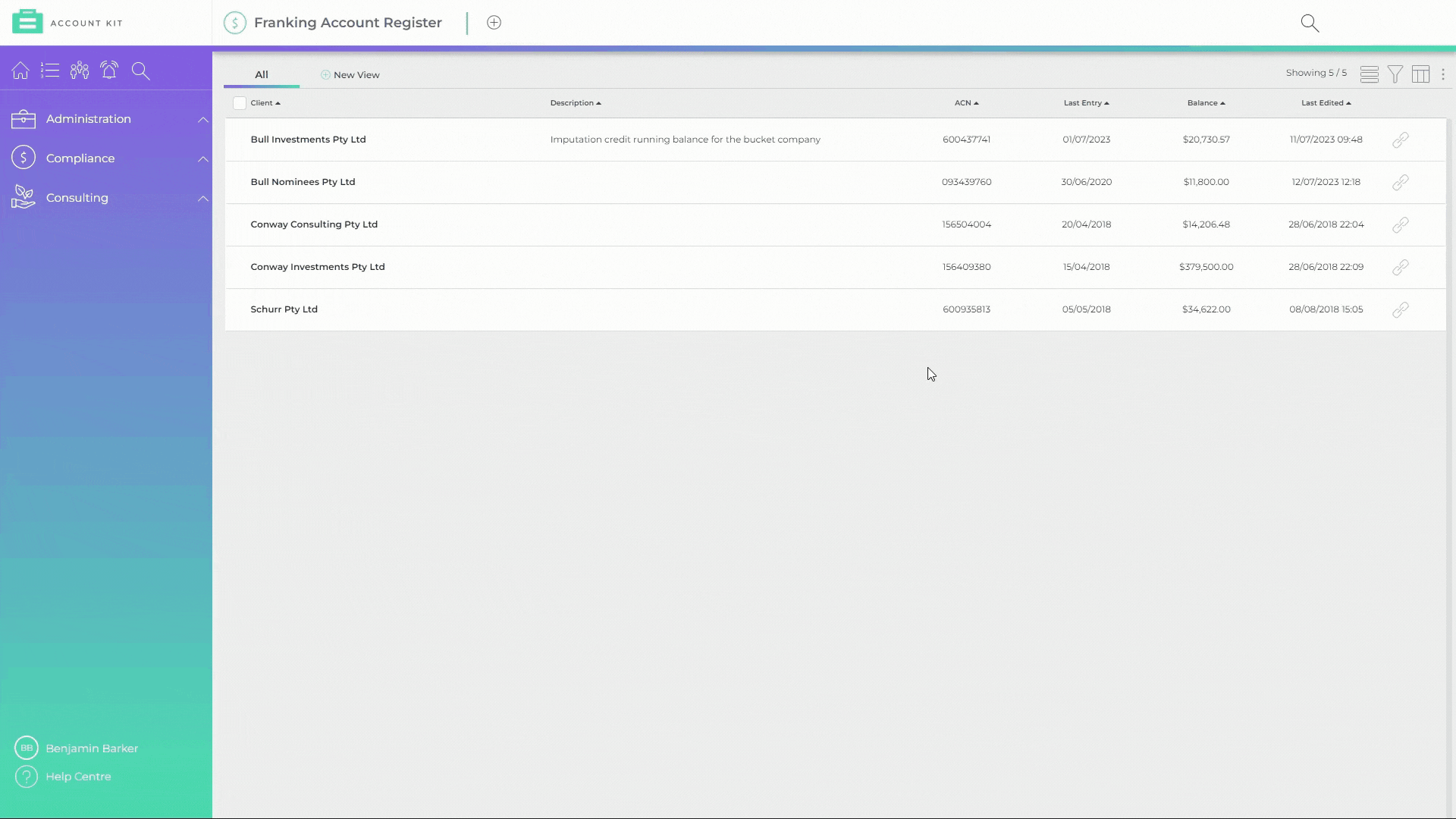The image size is (1456, 819).
Task: Open the alerts bell icon
Action: 109,71
